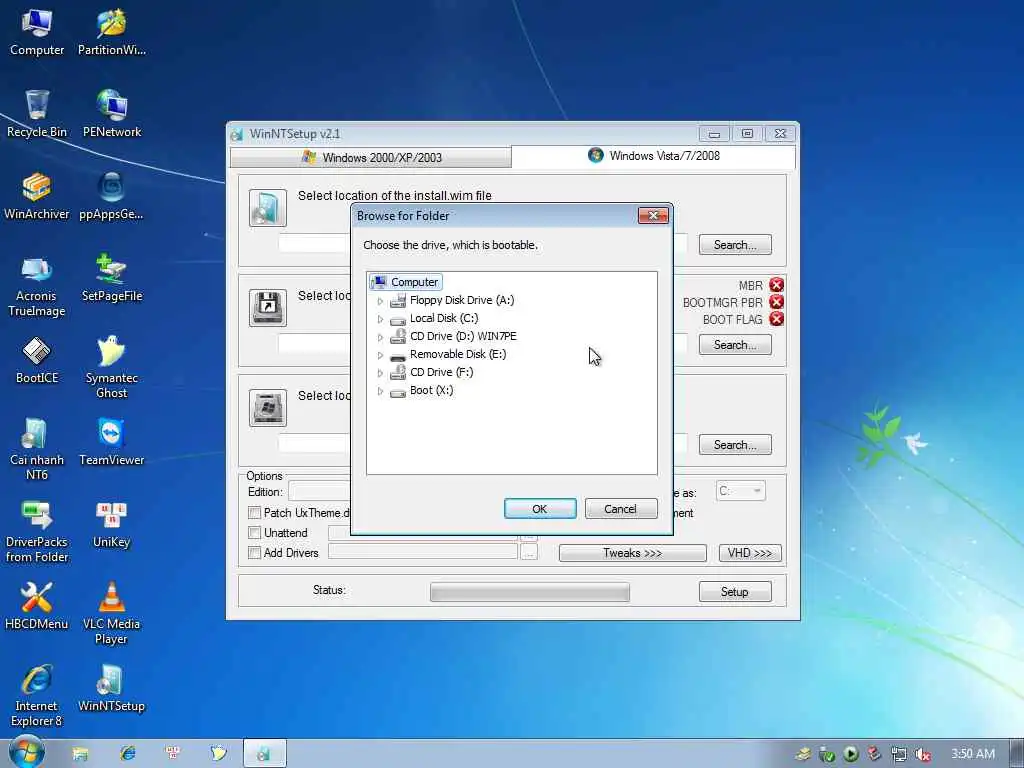Select Floppy Disk Drive (A:) entry
The width and height of the screenshot is (1024, 768).
pos(462,300)
